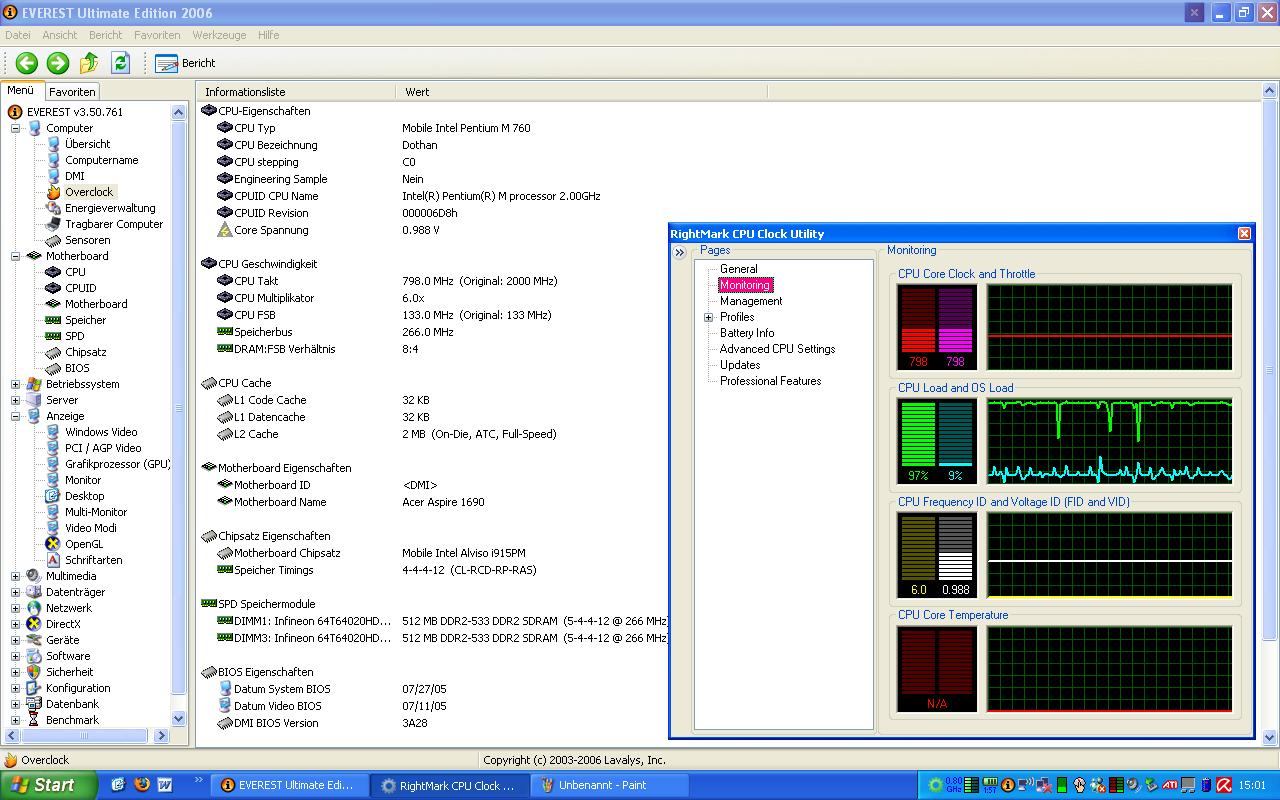Screen dimensions: 1280x800
Task: Open the Favoriten menu
Action: tap(157, 35)
